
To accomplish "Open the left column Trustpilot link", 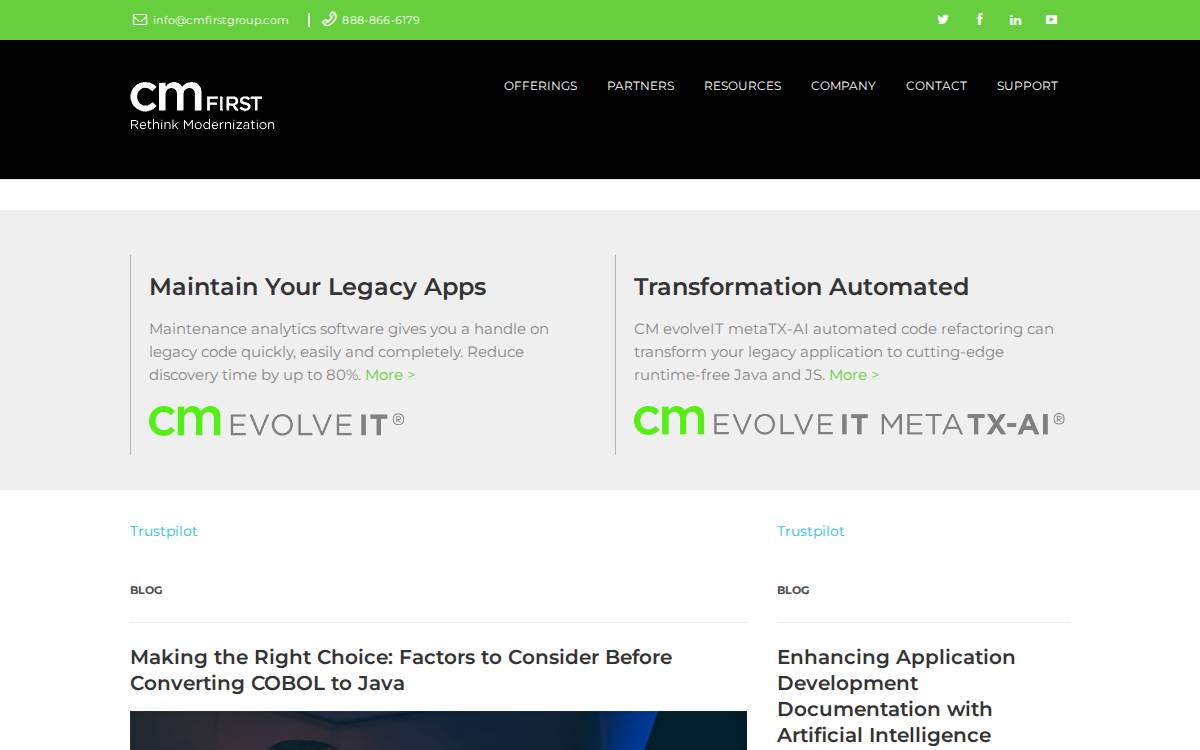I will (164, 531).
